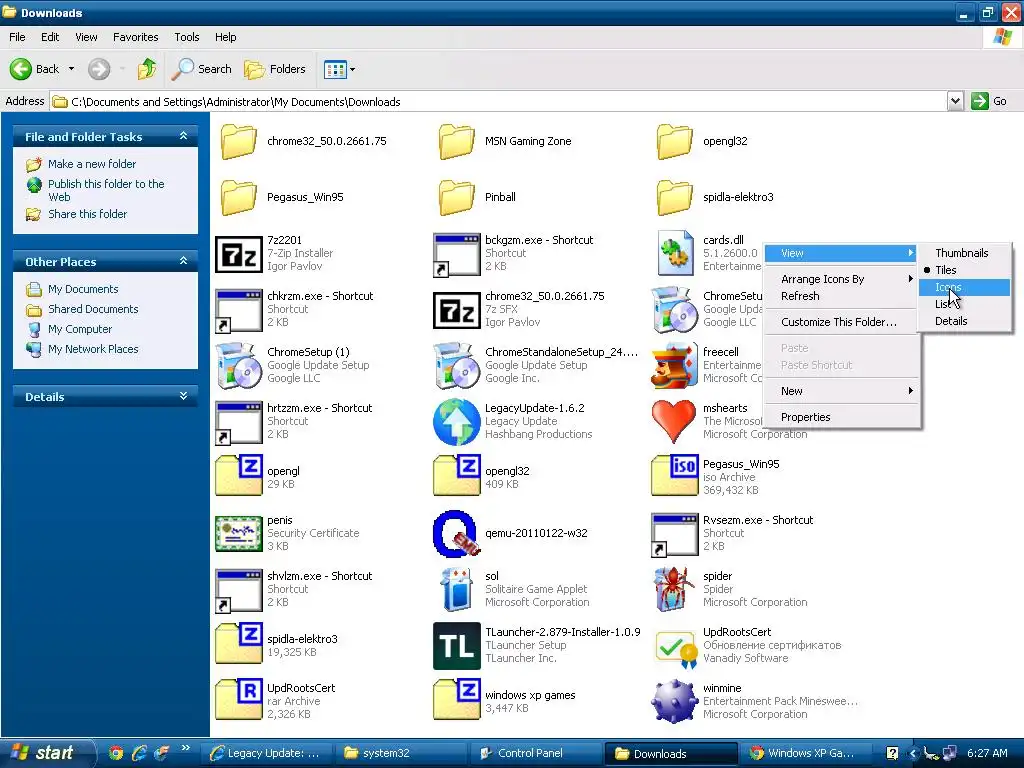Switch to Legacy Update taskbar window
This screenshot has height=768, width=1024.
[x=265, y=754]
